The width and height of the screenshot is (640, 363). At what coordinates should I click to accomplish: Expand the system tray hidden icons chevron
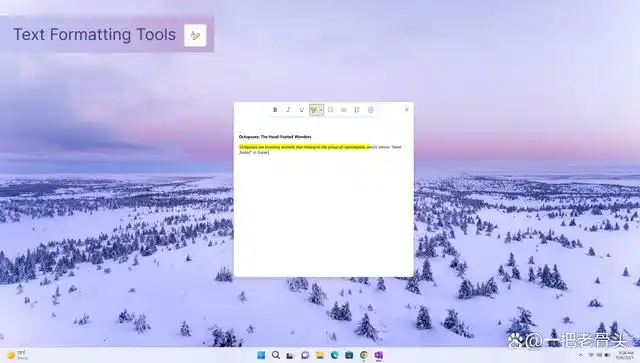coord(580,355)
